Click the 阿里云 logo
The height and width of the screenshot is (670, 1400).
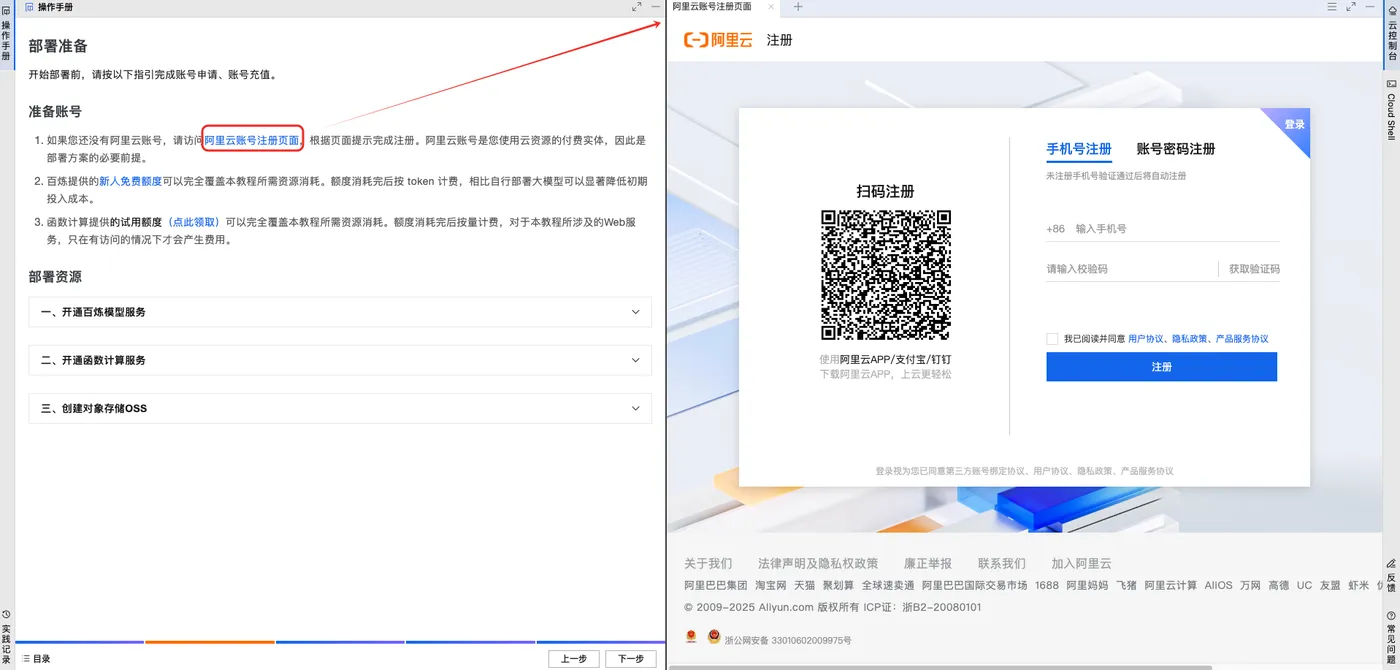[x=718, y=40]
